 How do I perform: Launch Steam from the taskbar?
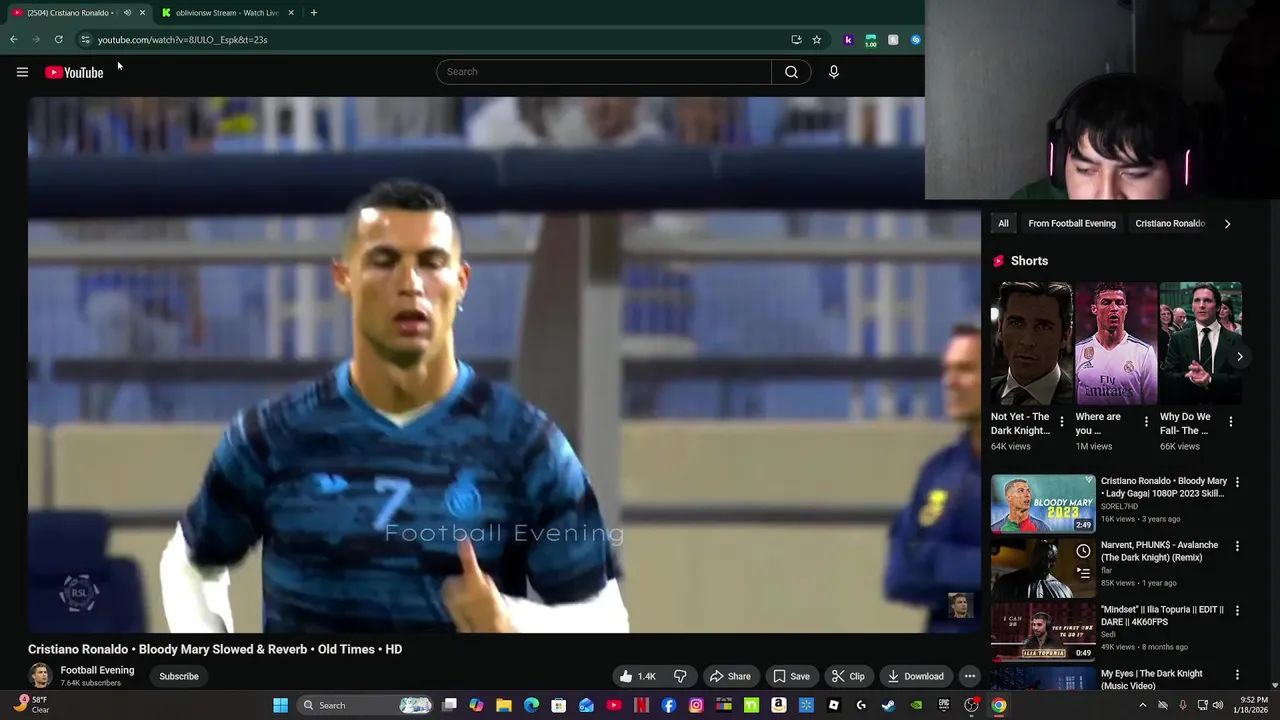pyautogui.click(x=888, y=706)
